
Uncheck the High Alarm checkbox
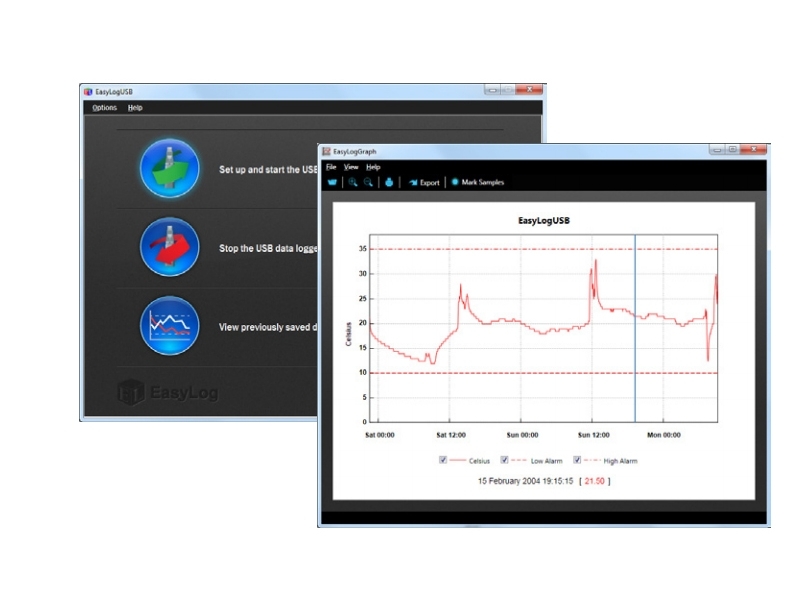coord(577,460)
